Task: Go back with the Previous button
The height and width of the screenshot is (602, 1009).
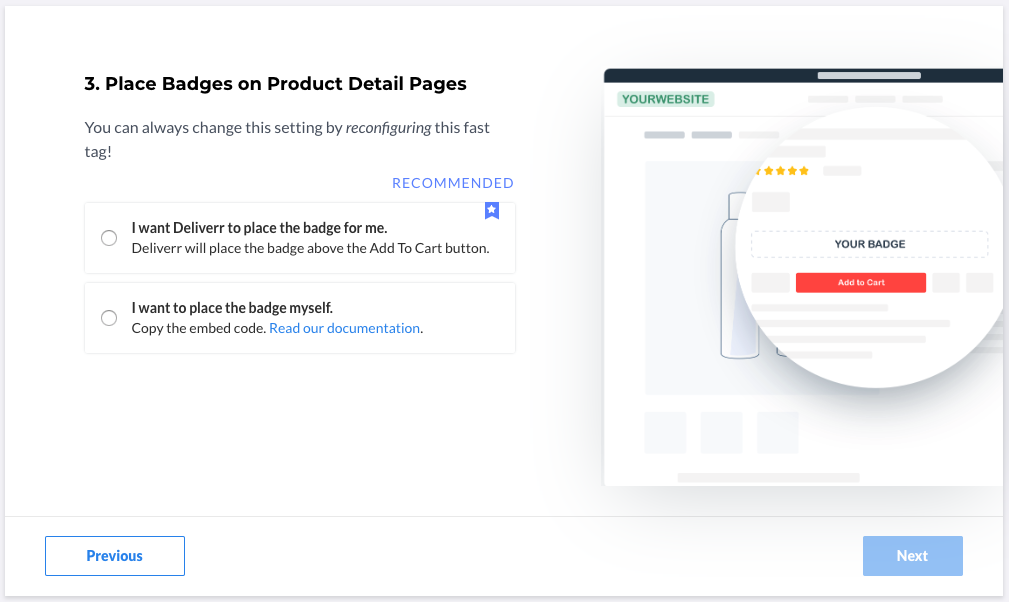Action: coord(115,556)
